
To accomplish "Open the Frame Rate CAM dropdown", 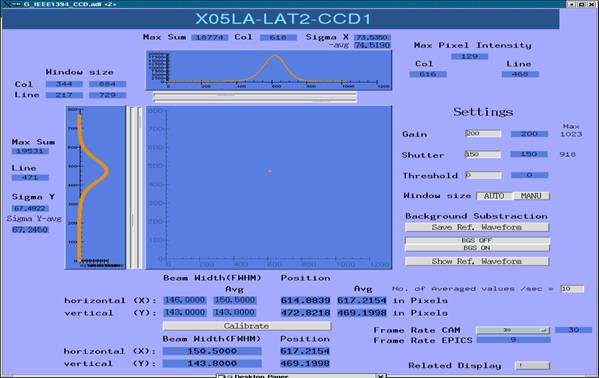I will point(513,330).
